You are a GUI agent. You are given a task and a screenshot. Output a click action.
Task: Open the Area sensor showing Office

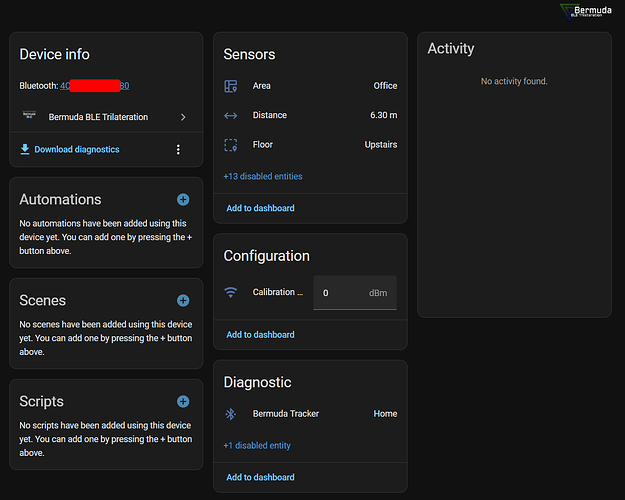(x=310, y=86)
